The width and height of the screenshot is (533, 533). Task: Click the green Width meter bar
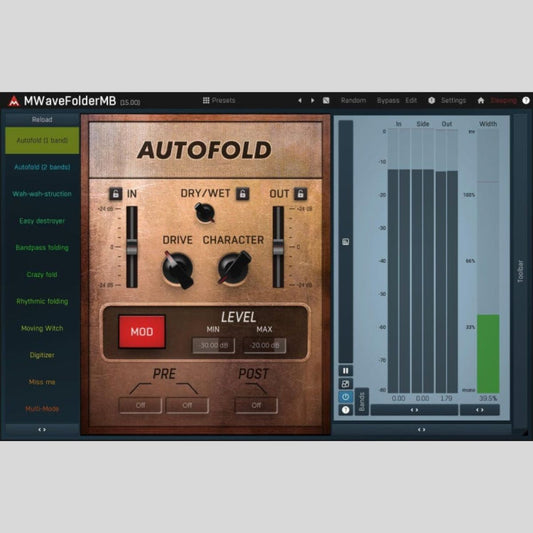click(488, 354)
